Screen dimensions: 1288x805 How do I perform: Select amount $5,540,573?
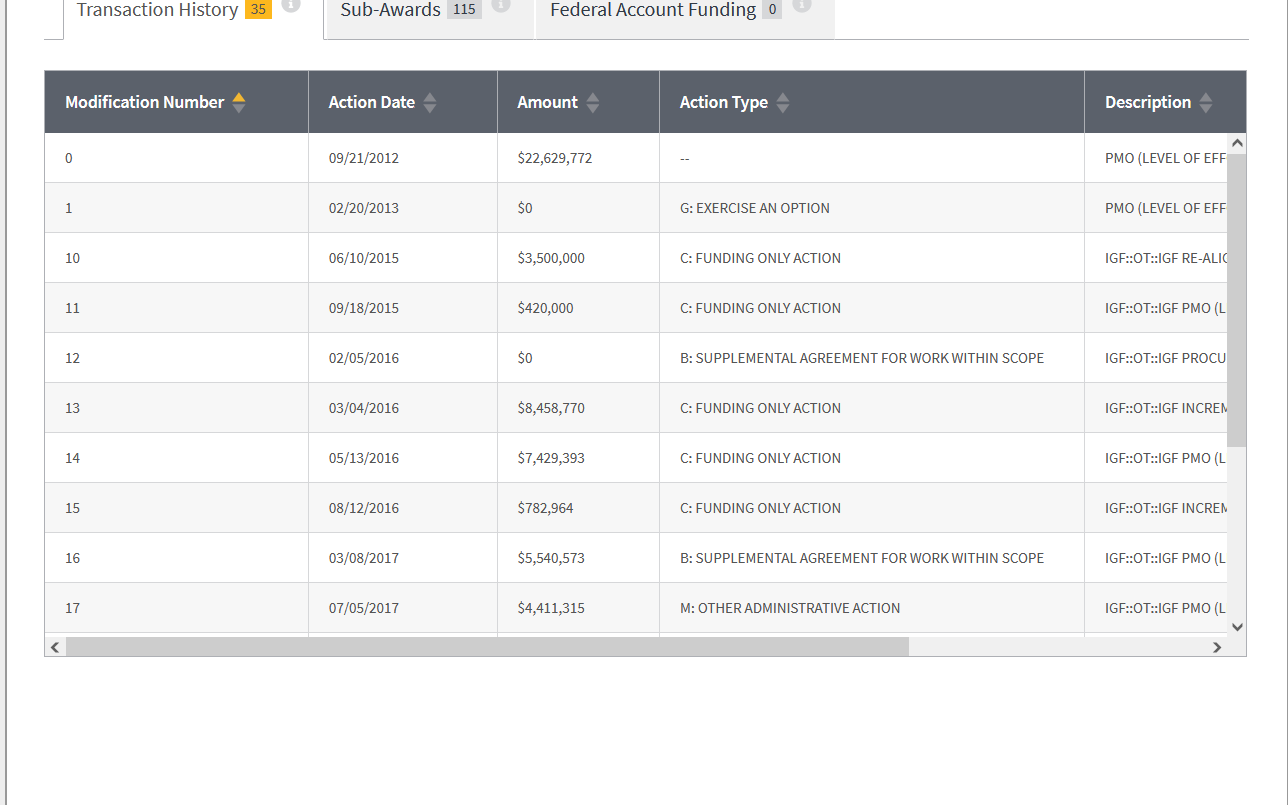pyautogui.click(x=551, y=558)
